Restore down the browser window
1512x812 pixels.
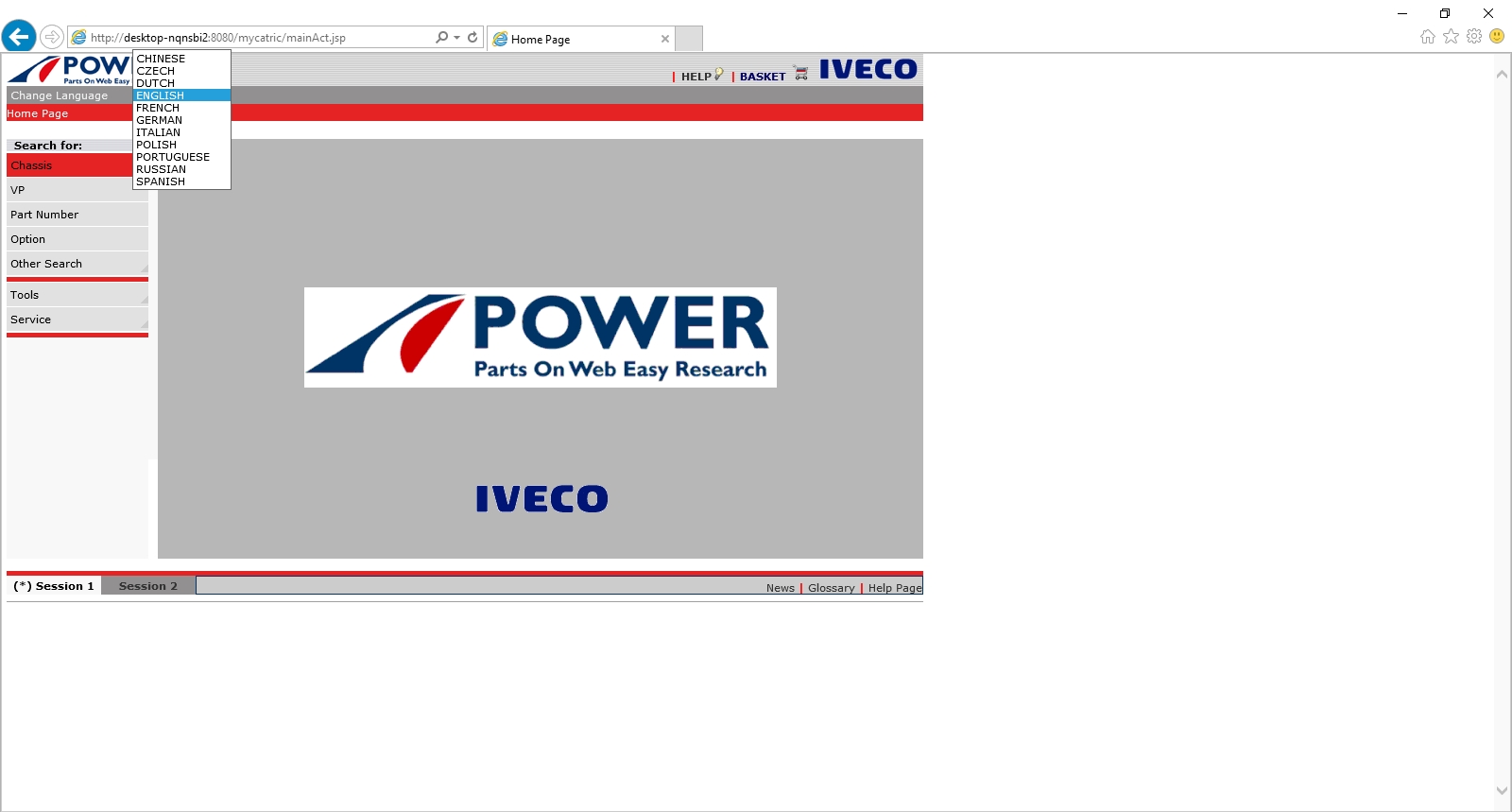click(x=1445, y=13)
